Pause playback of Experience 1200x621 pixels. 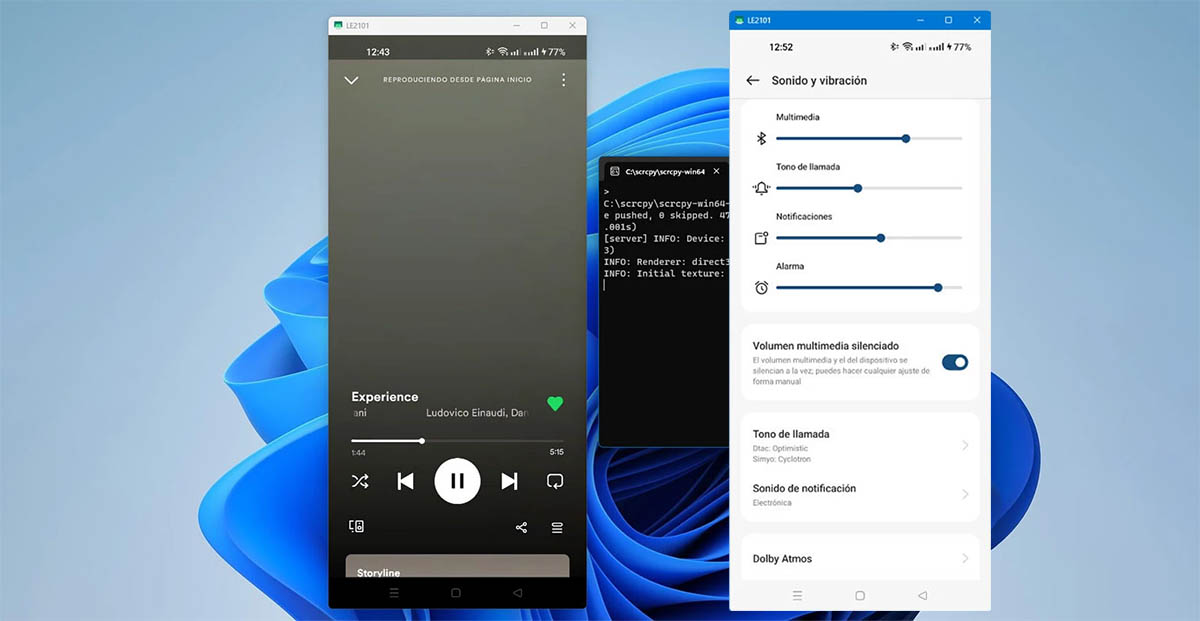click(457, 481)
